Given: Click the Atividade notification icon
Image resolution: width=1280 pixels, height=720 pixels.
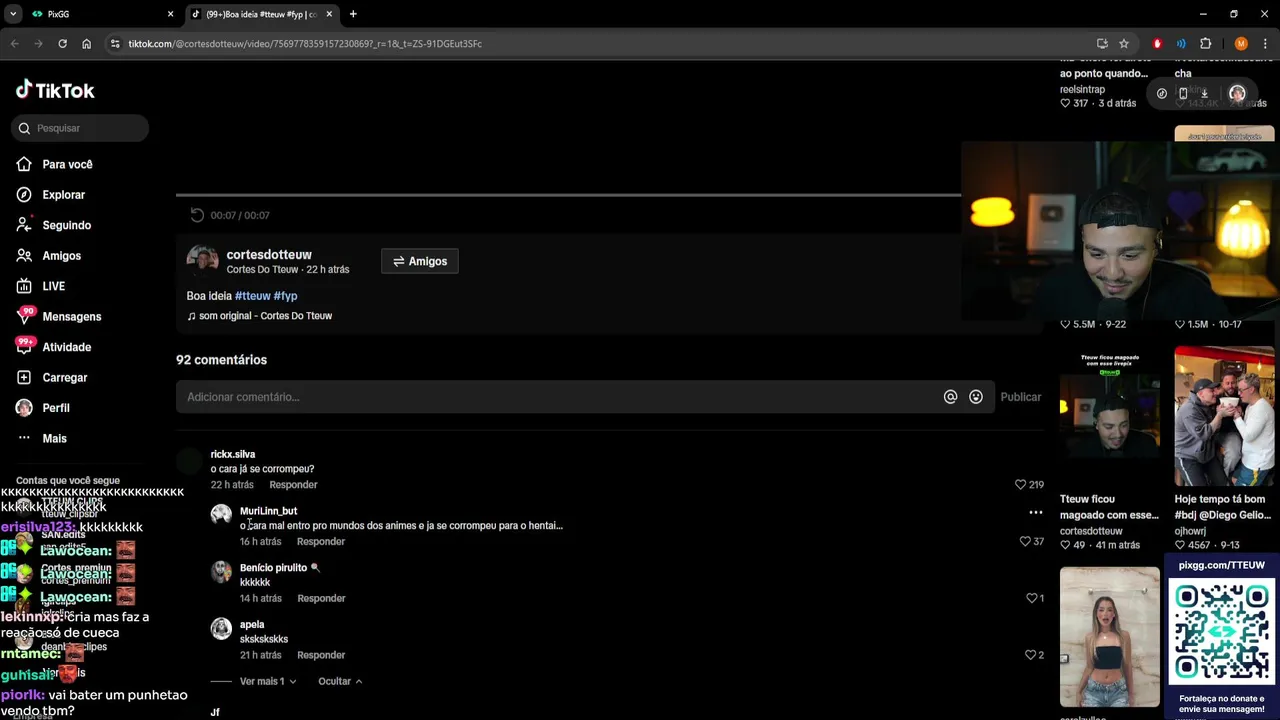Looking at the screenshot, I should (24, 346).
